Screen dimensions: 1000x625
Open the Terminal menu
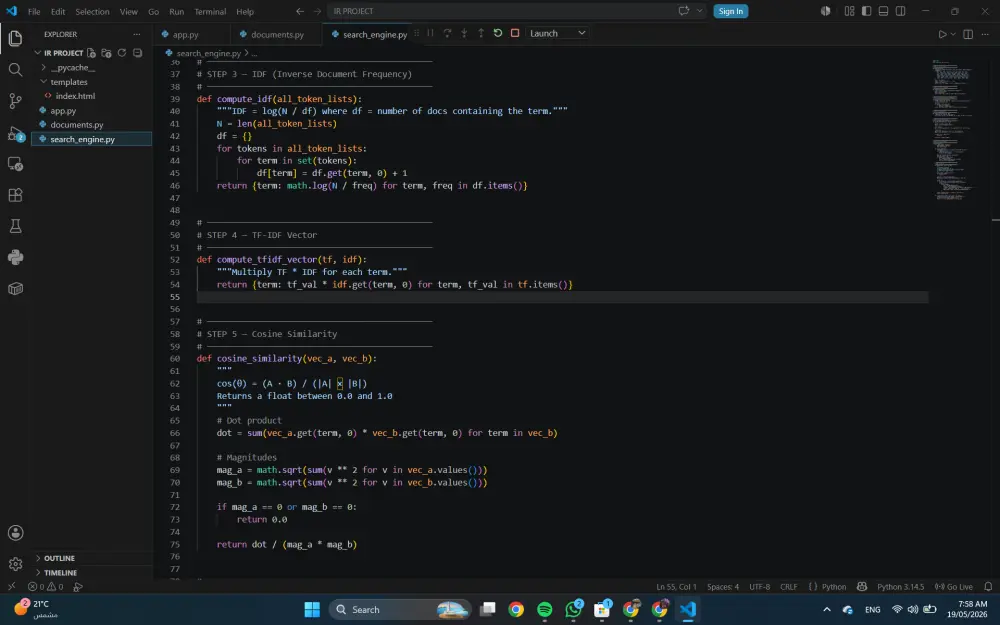(210, 11)
